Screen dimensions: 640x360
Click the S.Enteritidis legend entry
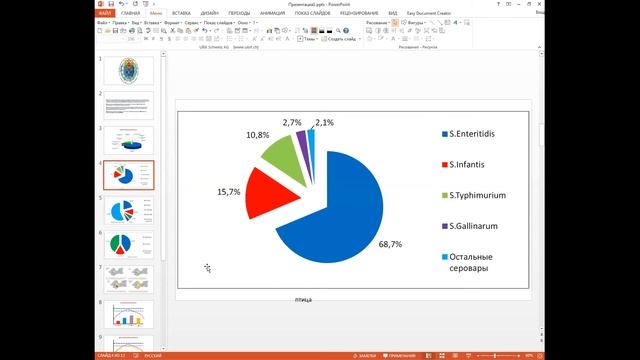point(468,134)
